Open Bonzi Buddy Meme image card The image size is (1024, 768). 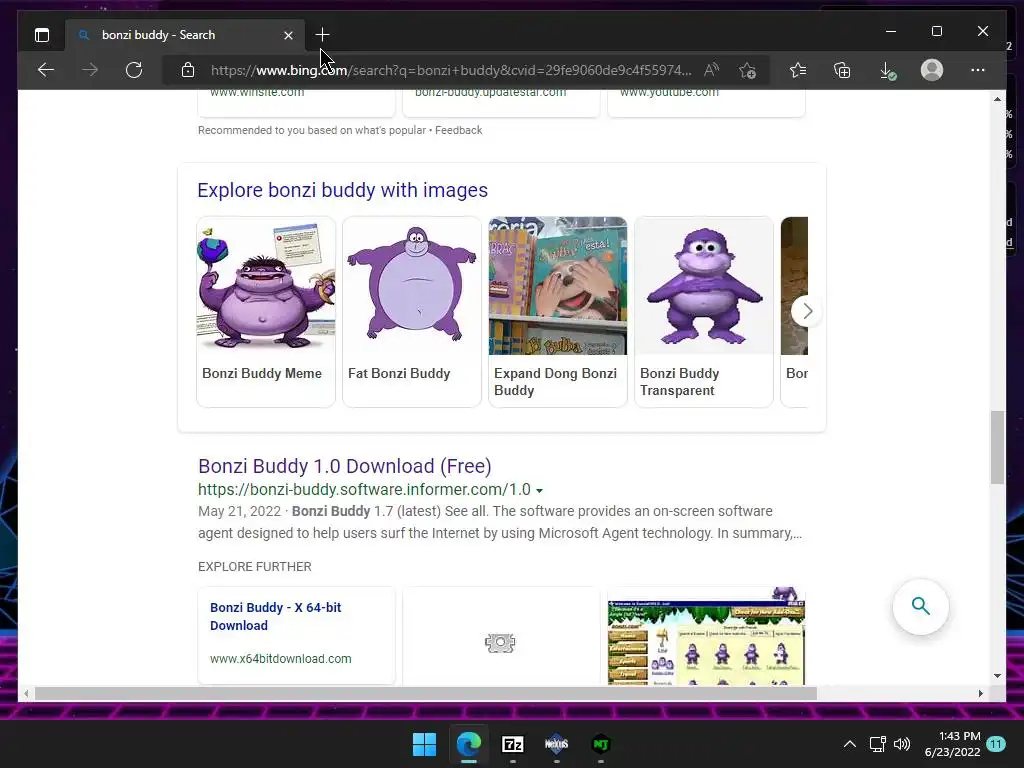point(266,312)
